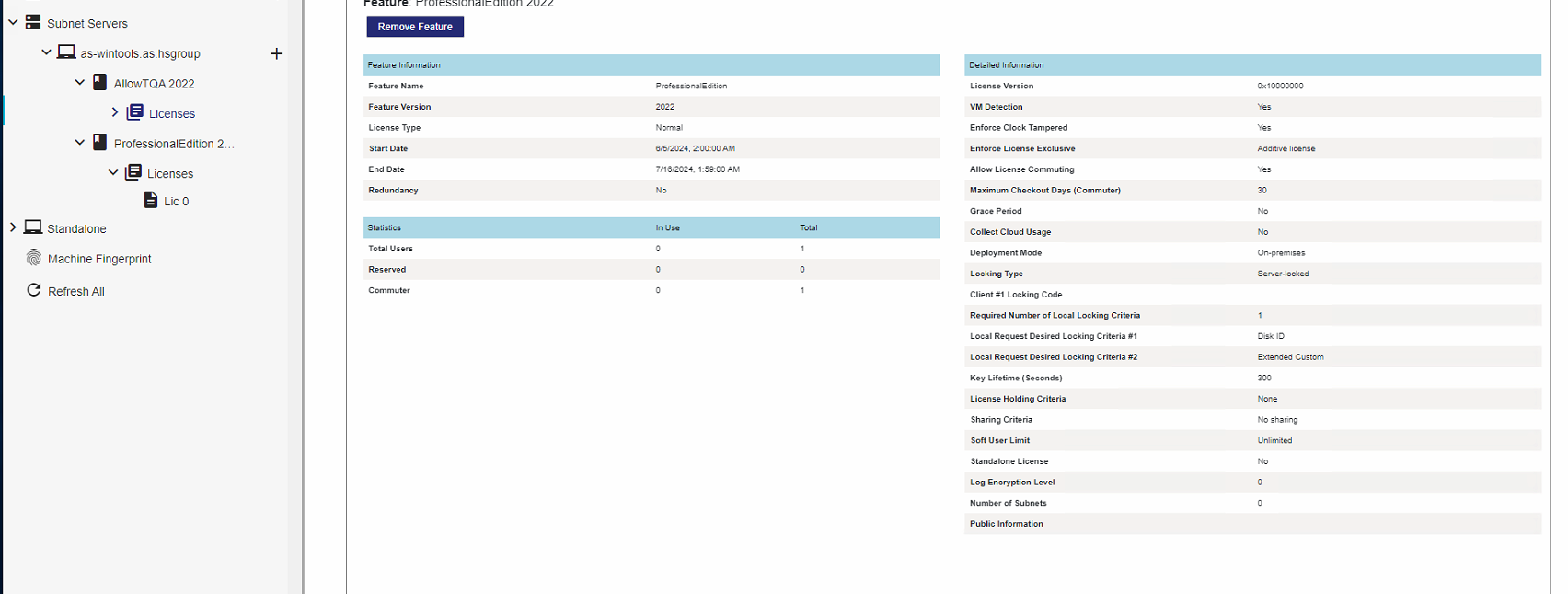Collapse Licenses under ProfessionalEdition
Screen dimensions: 1568x594
(x=113, y=172)
